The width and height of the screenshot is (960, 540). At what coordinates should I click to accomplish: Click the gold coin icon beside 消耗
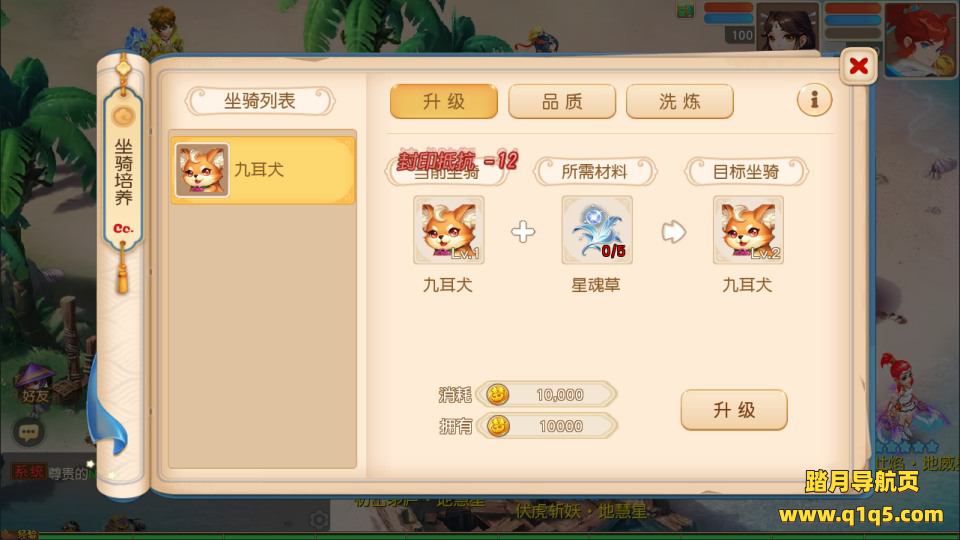[x=497, y=395]
